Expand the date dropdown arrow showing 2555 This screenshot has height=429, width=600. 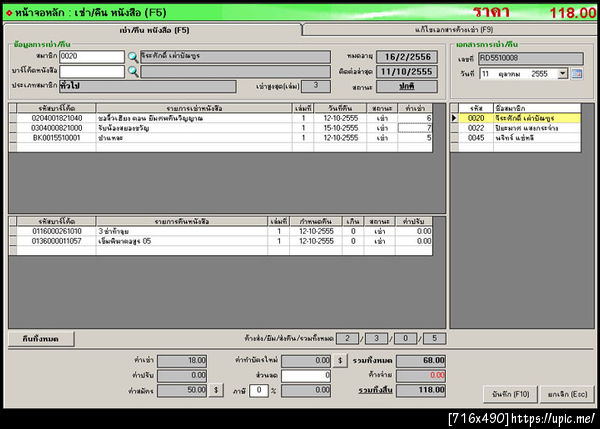pos(562,73)
